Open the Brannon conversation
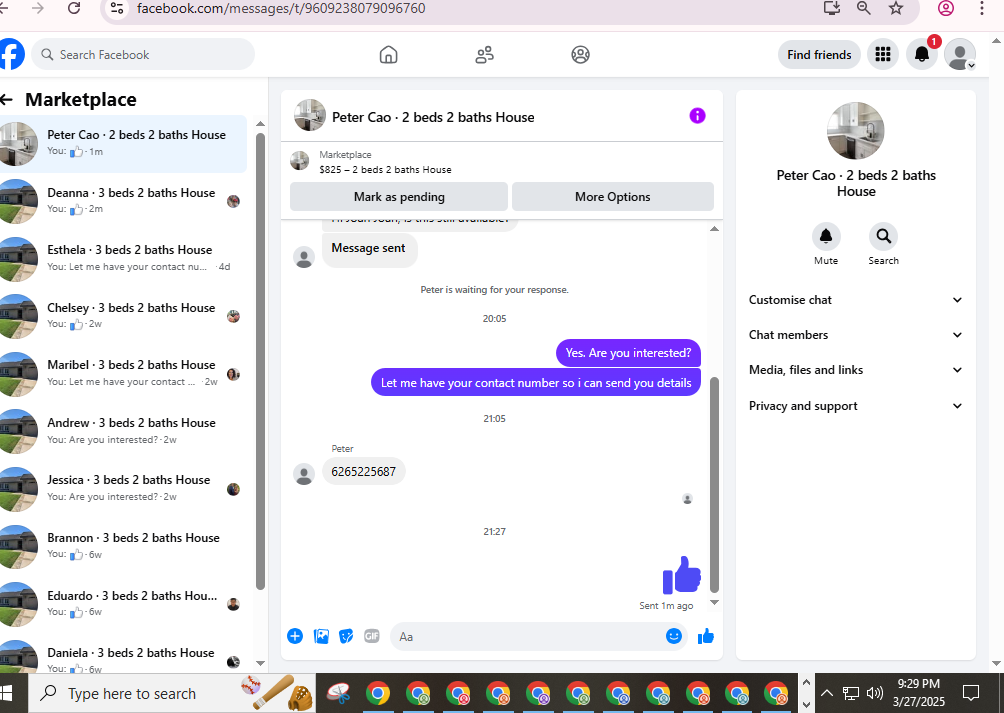 tap(123, 547)
